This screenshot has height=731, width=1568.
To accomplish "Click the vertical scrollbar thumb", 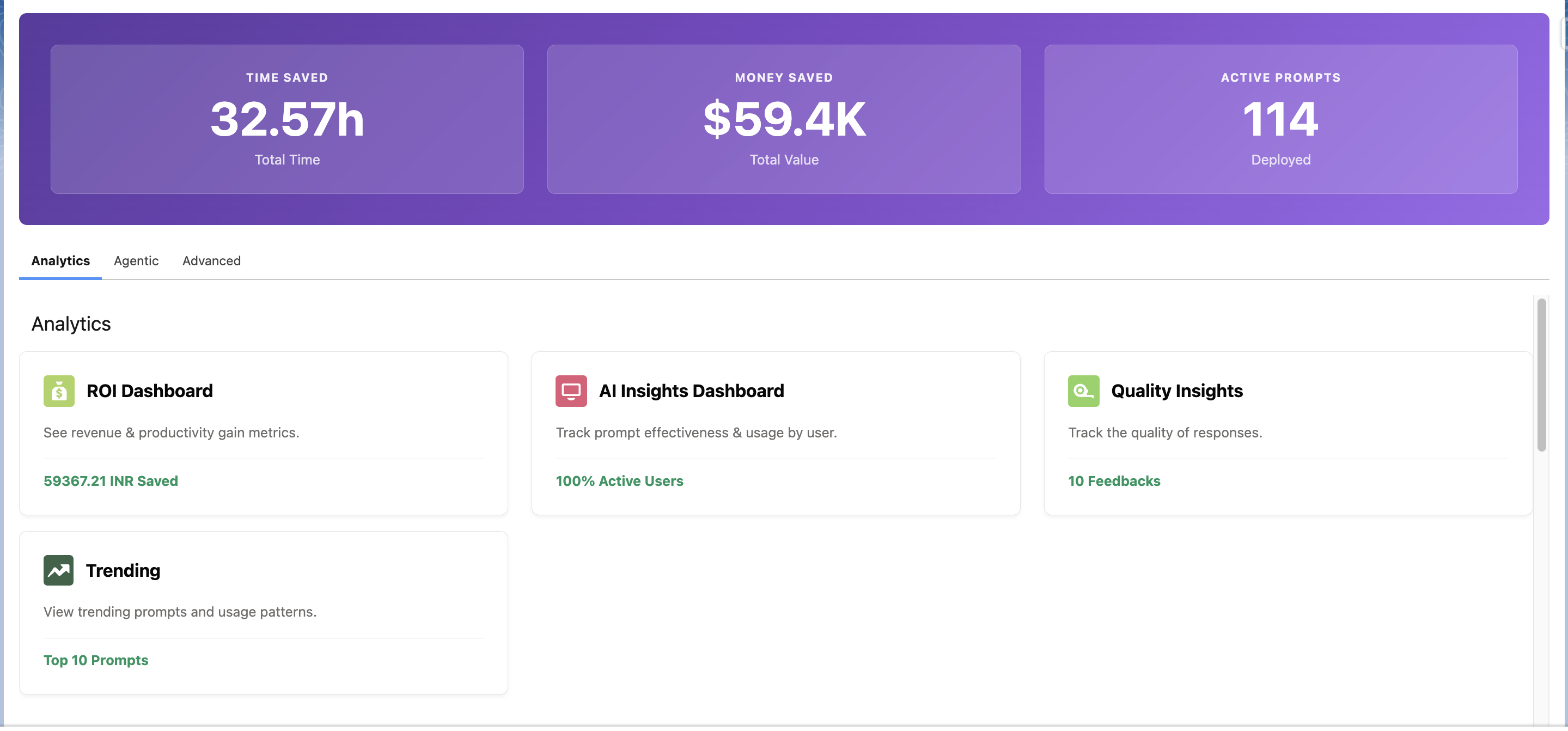I will coord(1541,374).
